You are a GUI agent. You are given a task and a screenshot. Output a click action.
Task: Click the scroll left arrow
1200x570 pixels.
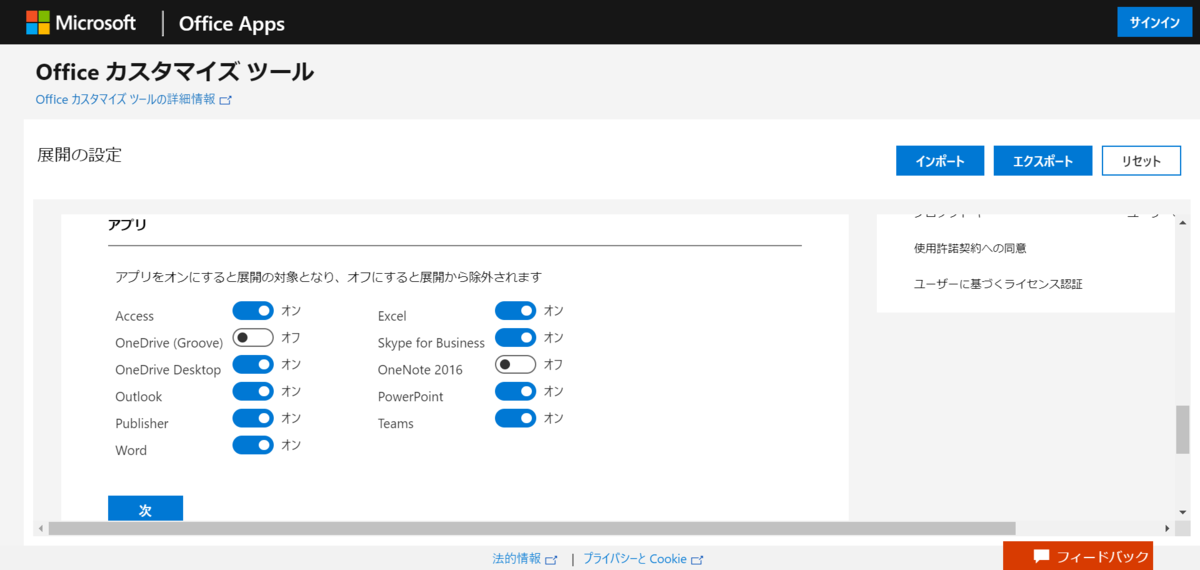[x=41, y=528]
